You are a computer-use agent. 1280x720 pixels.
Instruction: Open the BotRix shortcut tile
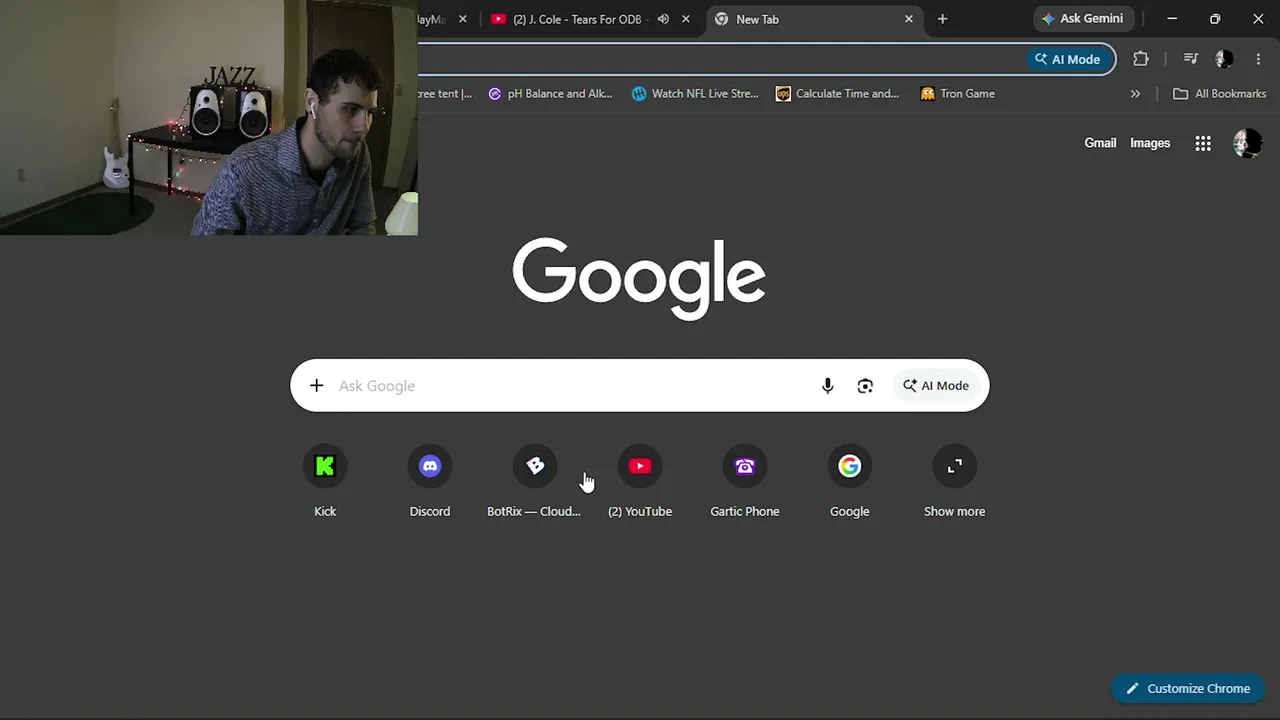tap(534, 482)
